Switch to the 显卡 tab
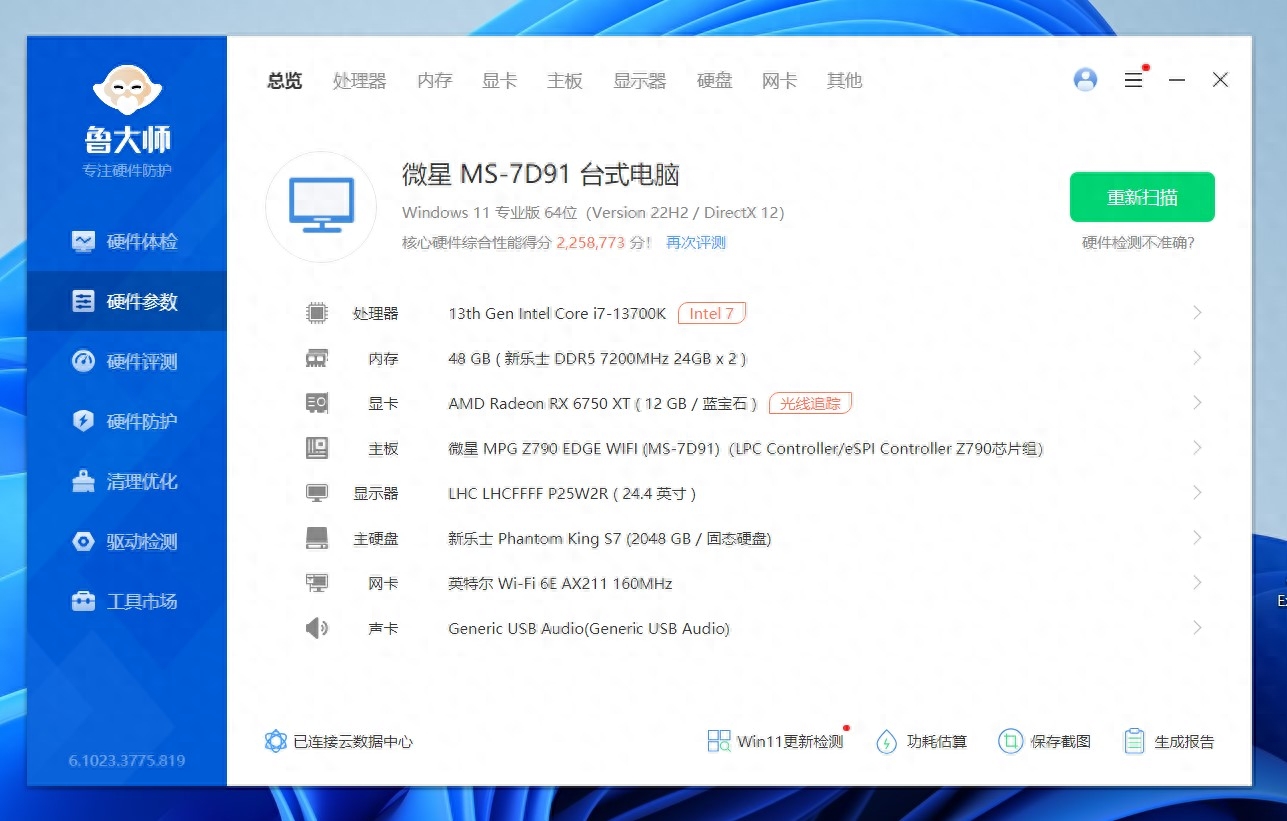Viewport: 1287px width, 821px height. point(500,81)
